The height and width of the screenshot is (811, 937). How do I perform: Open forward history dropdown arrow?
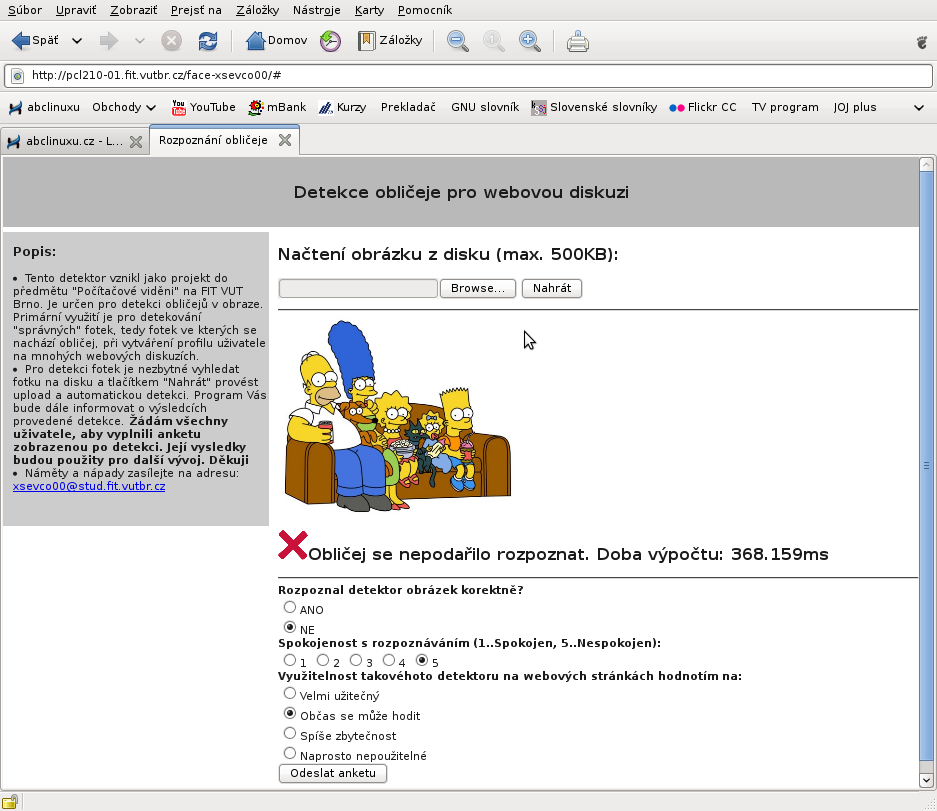click(x=140, y=41)
